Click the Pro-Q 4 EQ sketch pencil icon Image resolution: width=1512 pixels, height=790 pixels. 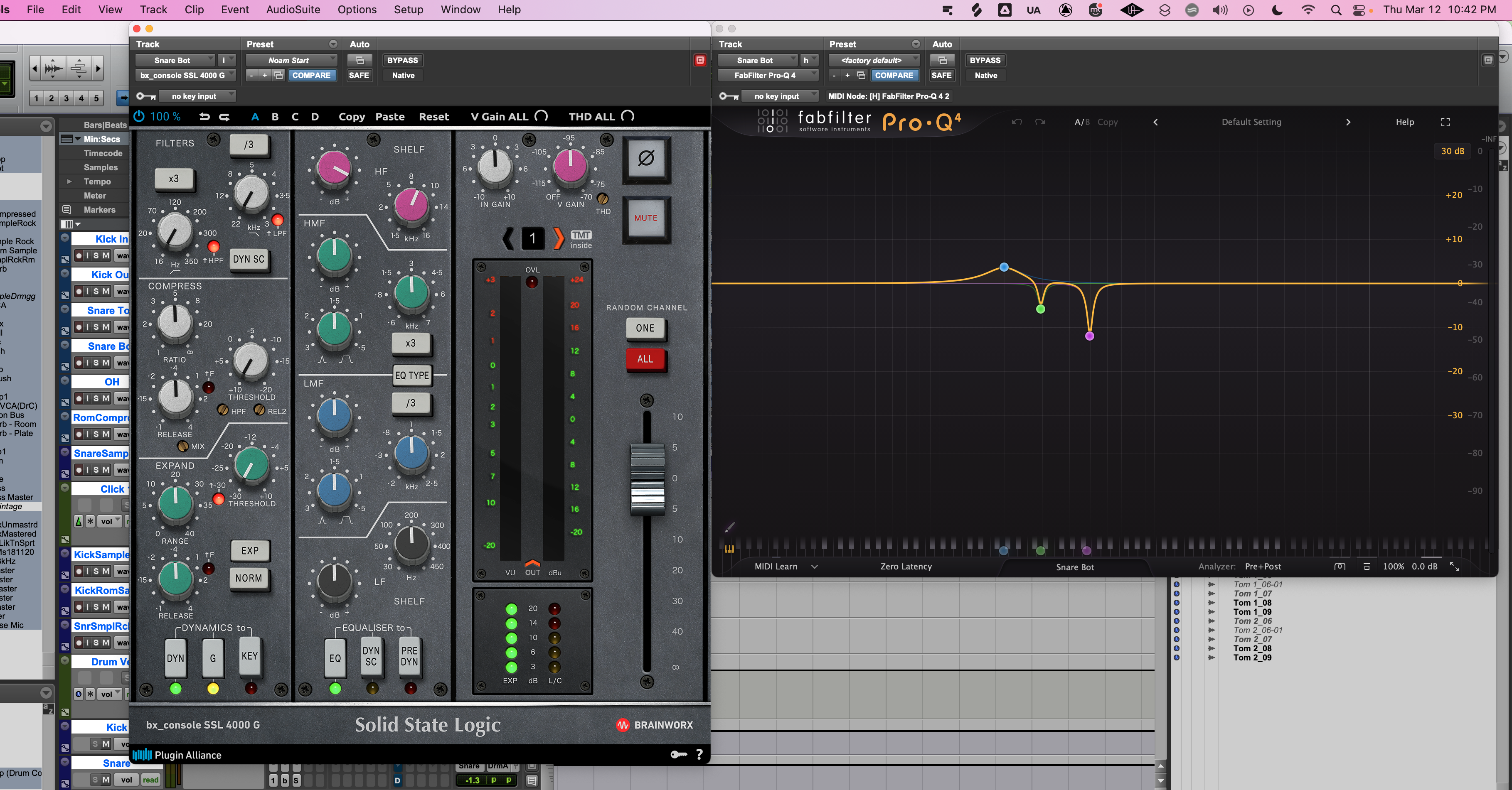729,527
